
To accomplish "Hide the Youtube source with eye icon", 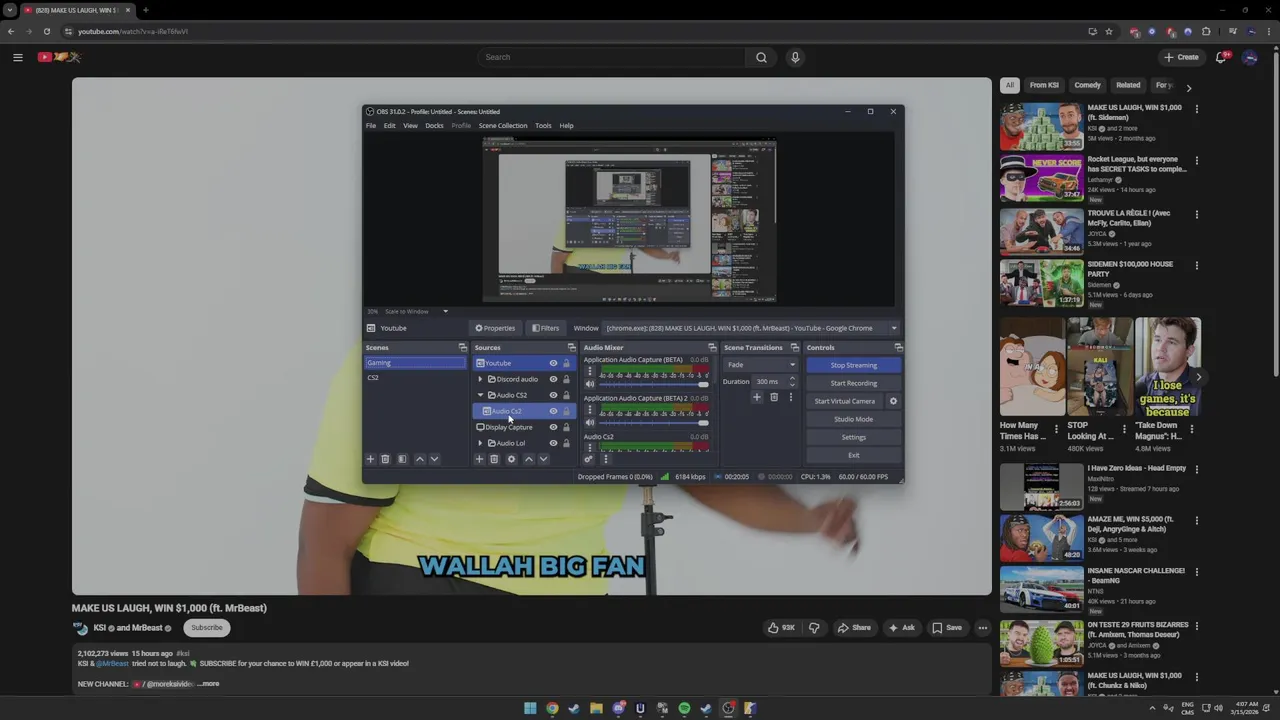I will point(553,363).
